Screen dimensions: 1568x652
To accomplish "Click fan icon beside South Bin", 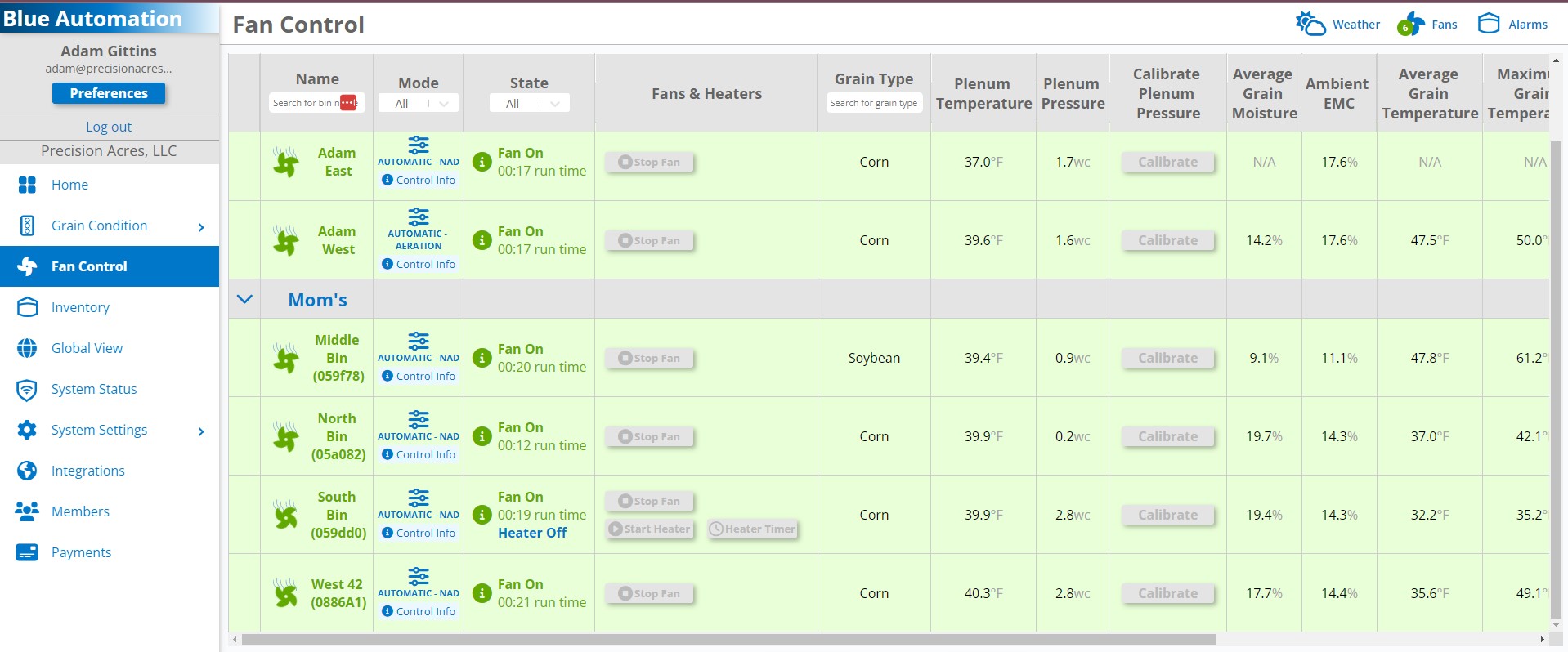I will click(286, 516).
